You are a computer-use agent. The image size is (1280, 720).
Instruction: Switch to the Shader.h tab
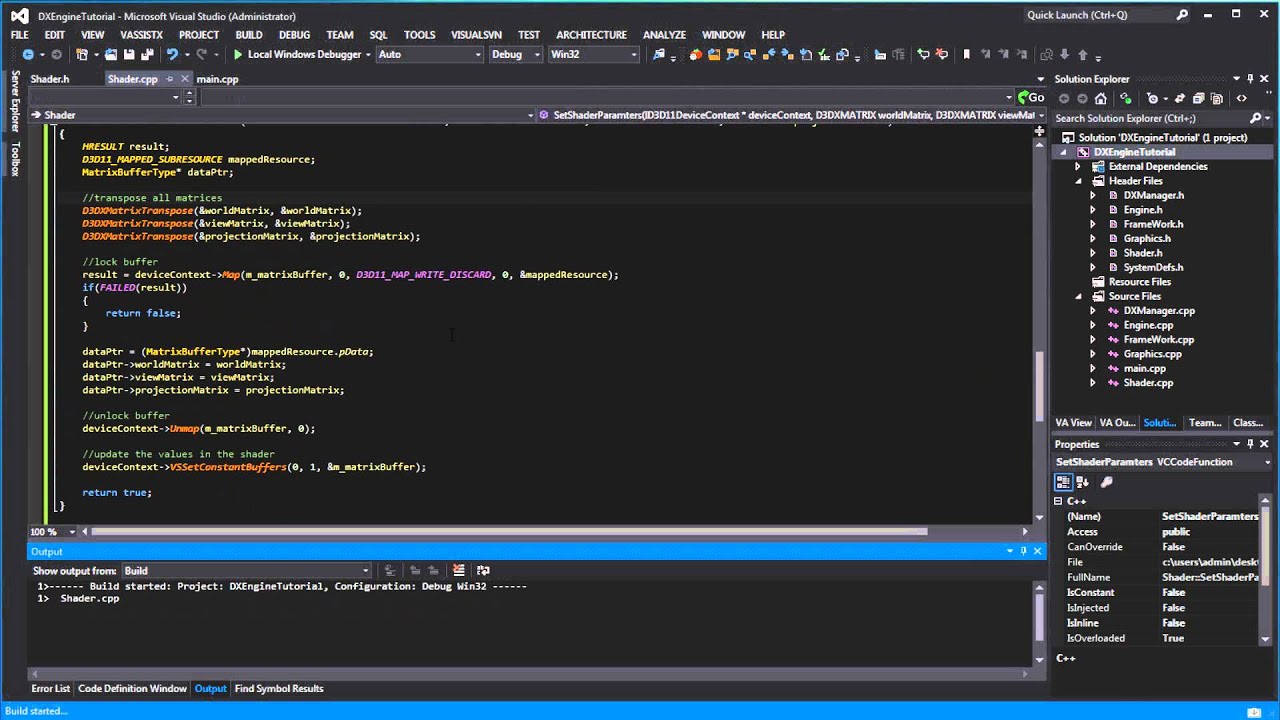(x=50, y=79)
